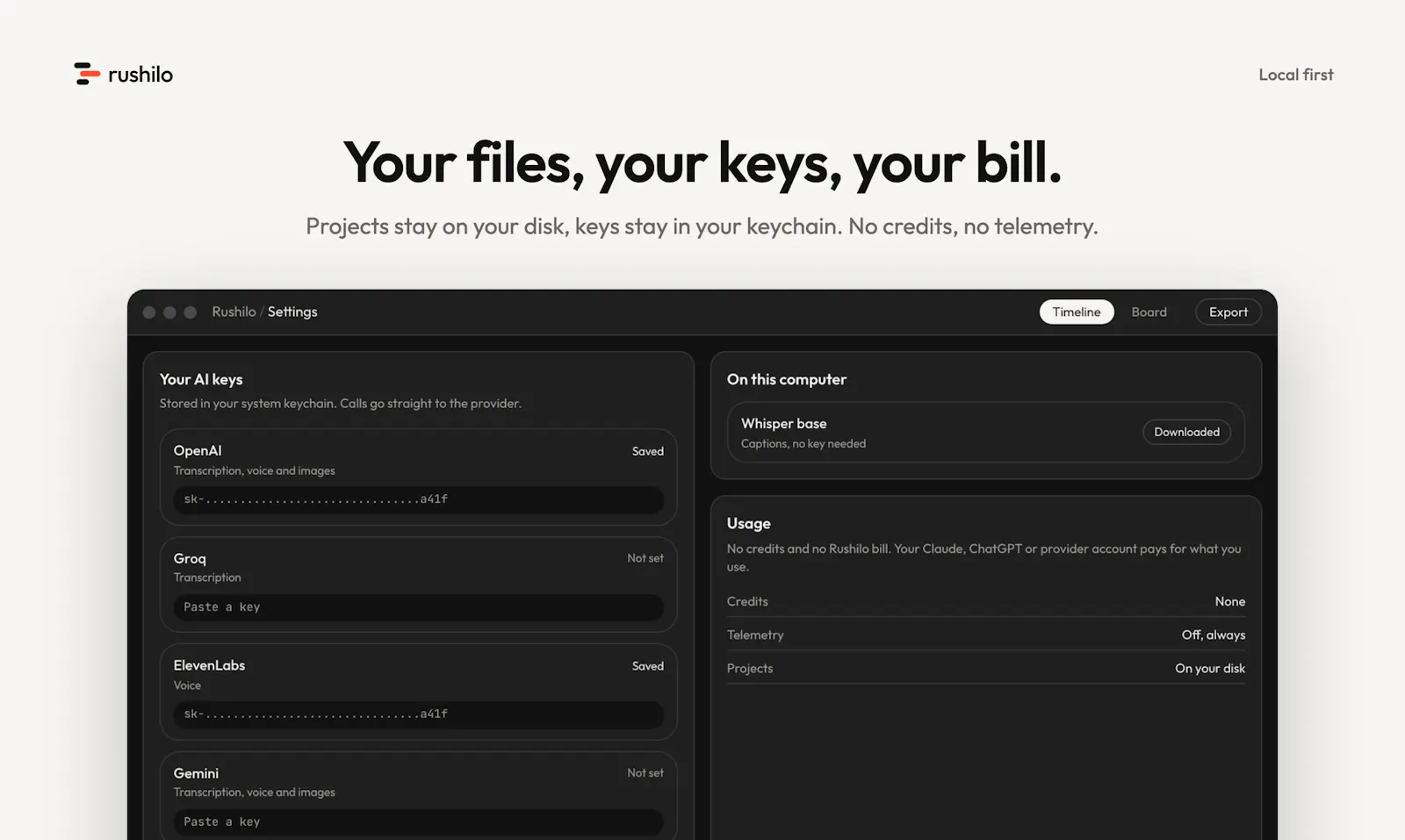Click the rushilo logo icon
This screenshot has height=840, width=1405.
pos(87,74)
